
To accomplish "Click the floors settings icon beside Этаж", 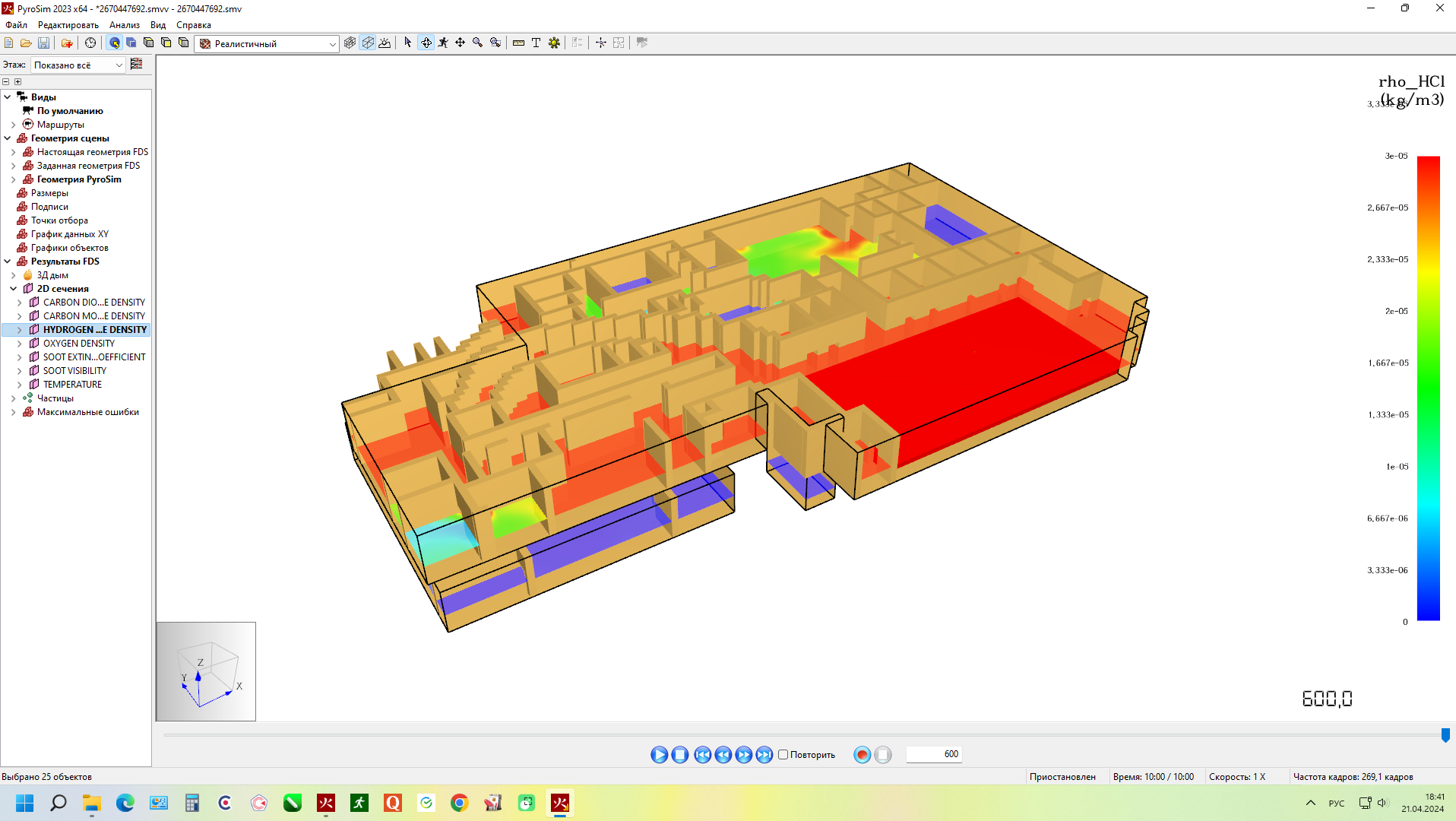I will tap(137, 65).
